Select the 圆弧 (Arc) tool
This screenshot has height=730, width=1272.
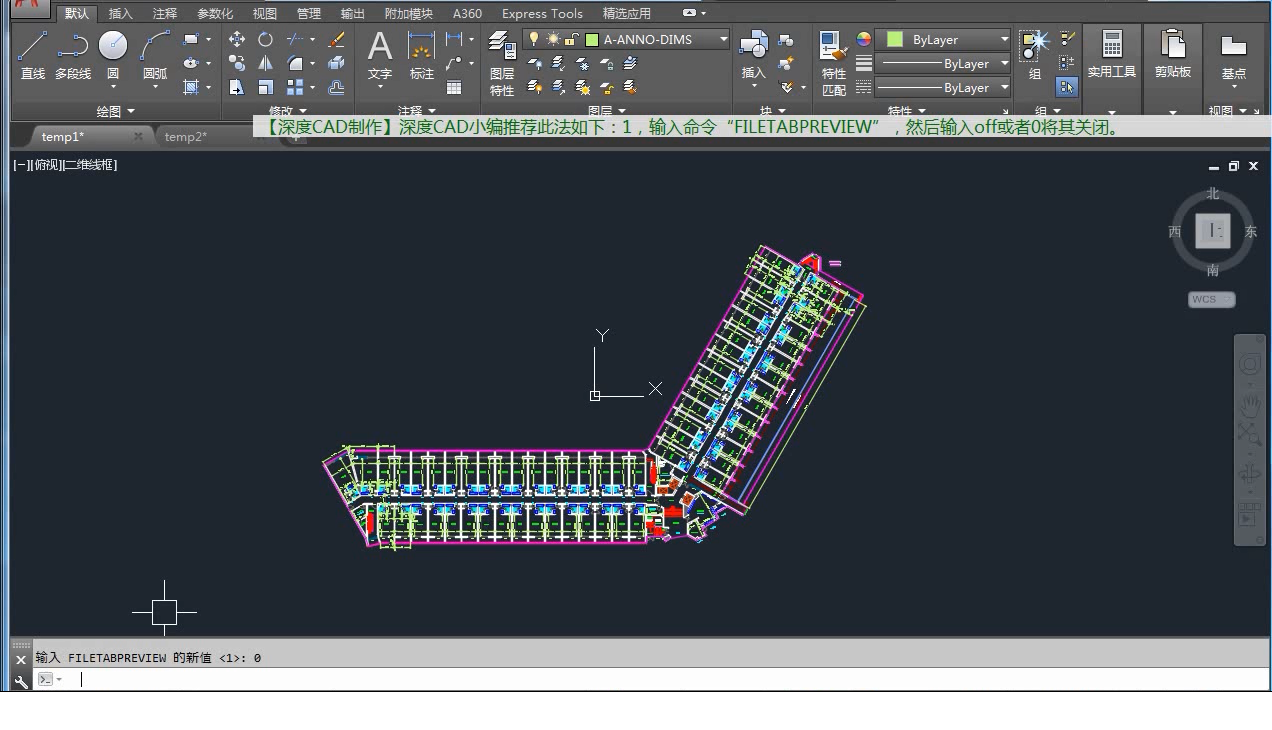click(x=155, y=55)
